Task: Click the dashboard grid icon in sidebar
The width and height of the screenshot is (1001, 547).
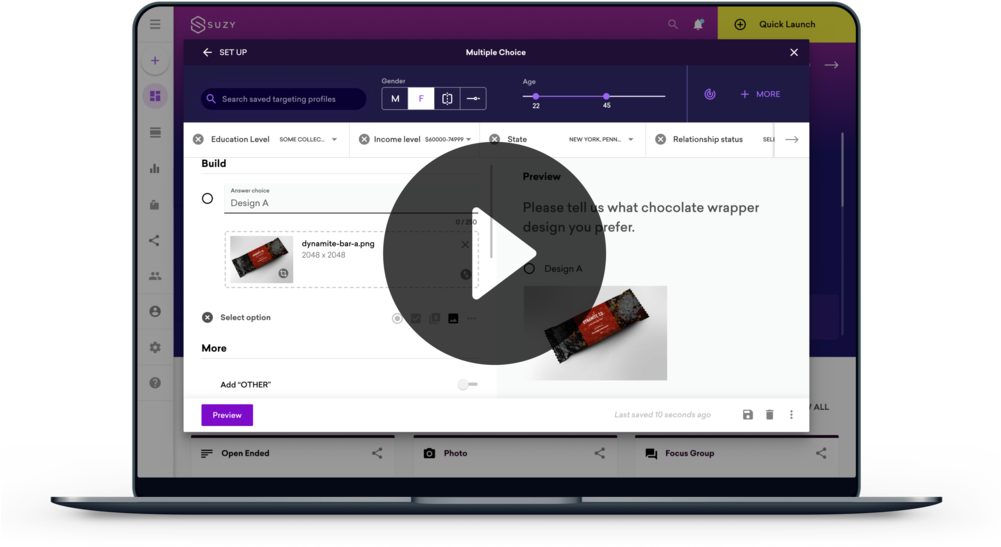Action: click(155, 97)
